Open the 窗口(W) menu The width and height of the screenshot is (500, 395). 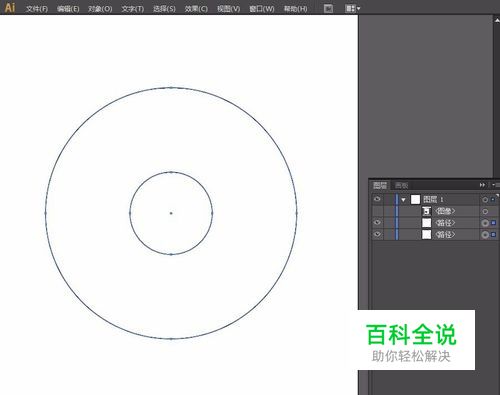coord(262,9)
